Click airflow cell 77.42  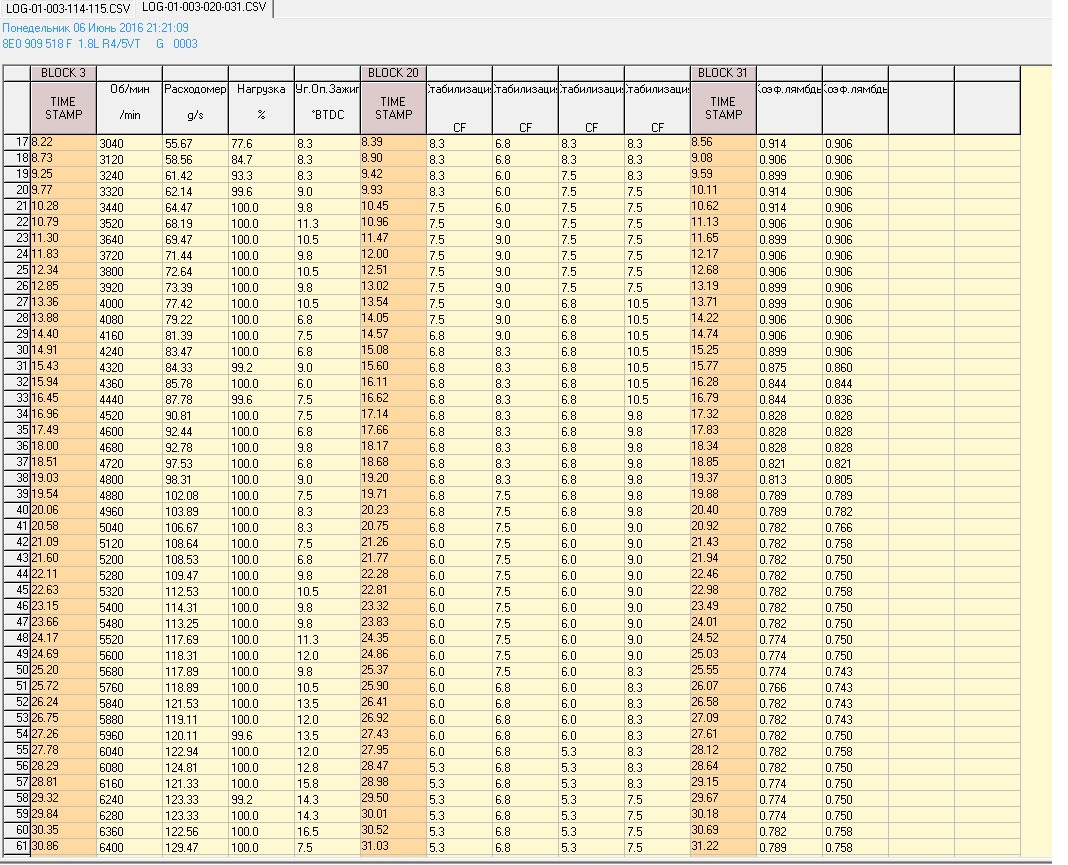[x=195, y=303]
